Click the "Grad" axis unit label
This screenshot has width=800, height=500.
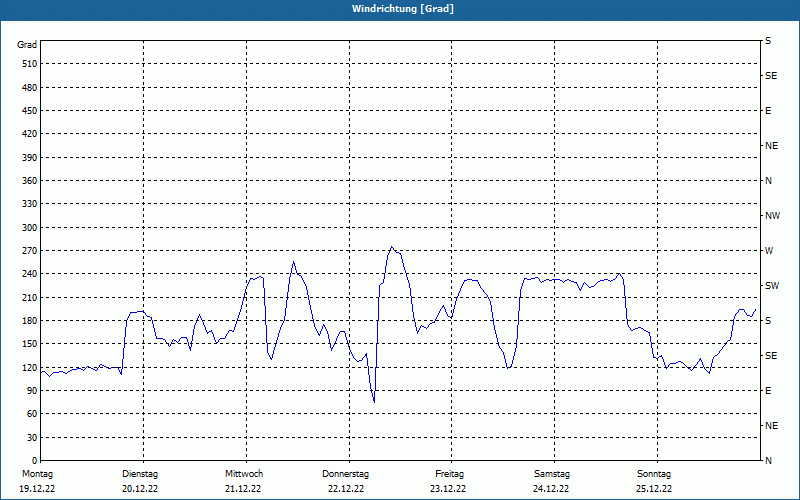point(27,45)
